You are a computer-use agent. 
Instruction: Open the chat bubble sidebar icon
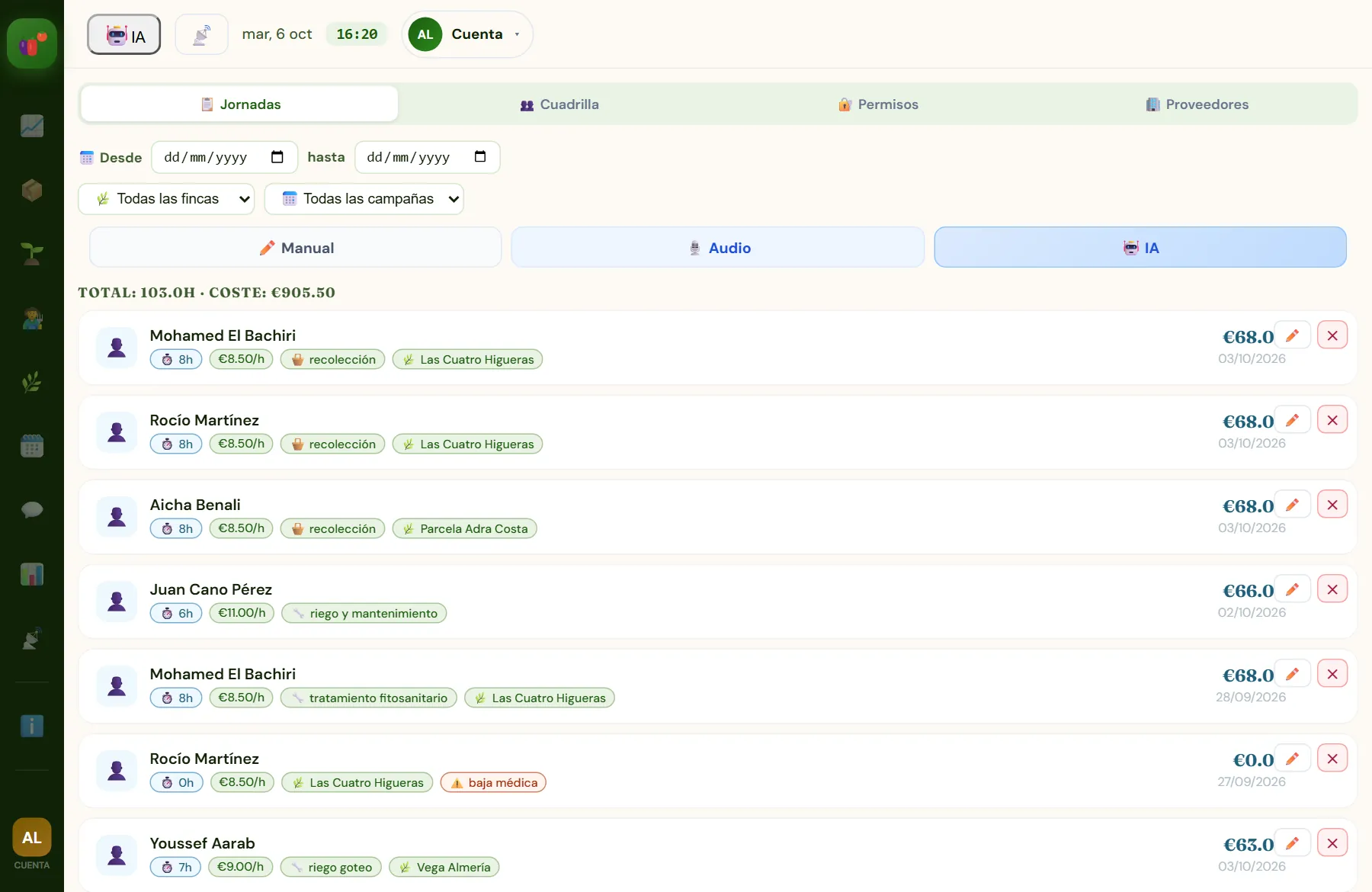coord(32,510)
